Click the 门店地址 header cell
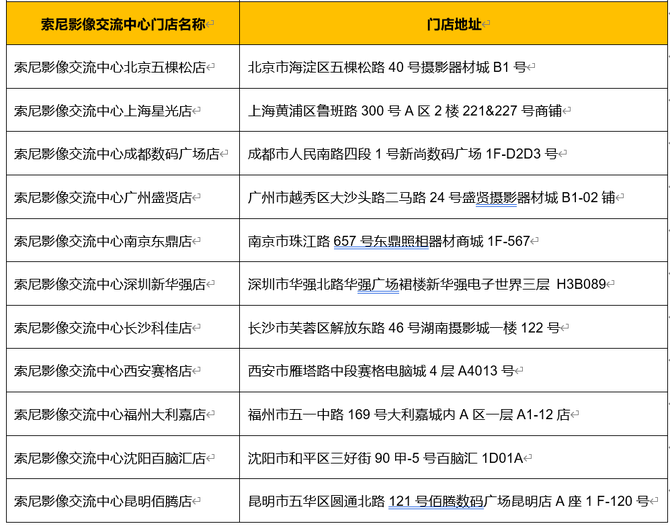 (454, 24)
